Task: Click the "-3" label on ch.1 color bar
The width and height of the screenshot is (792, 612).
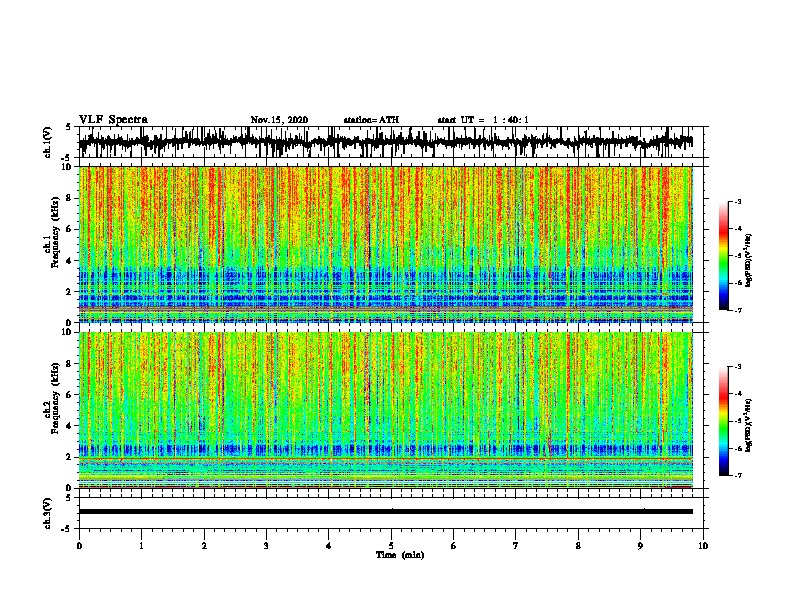Action: (x=737, y=201)
